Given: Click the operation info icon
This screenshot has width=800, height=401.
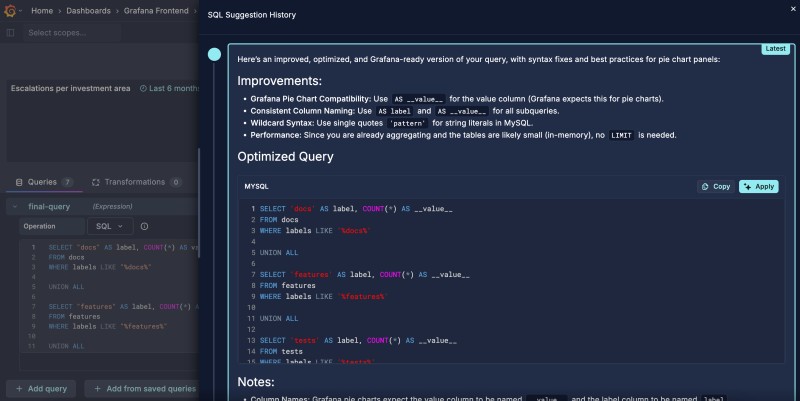Looking at the screenshot, I should click(144, 226).
